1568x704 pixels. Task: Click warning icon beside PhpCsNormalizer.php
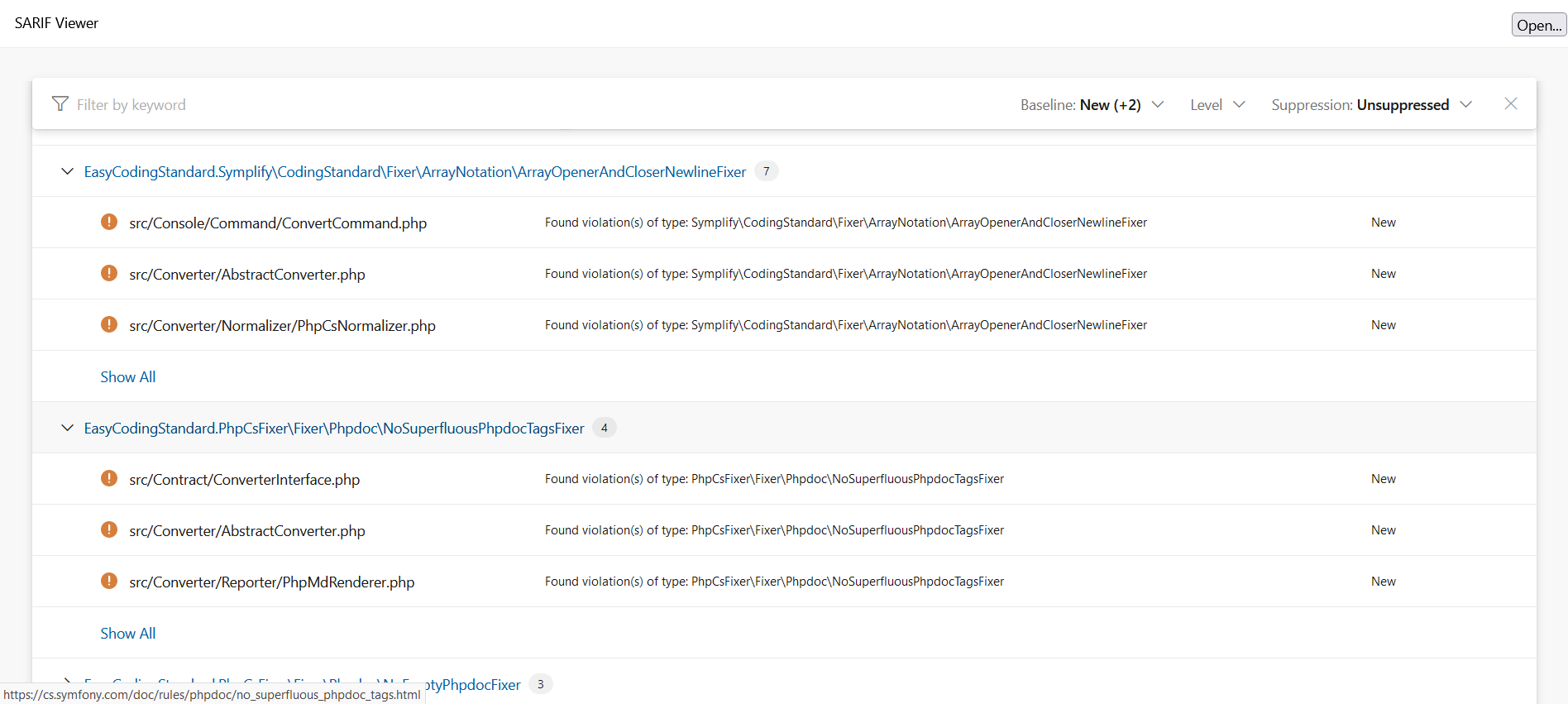click(109, 324)
